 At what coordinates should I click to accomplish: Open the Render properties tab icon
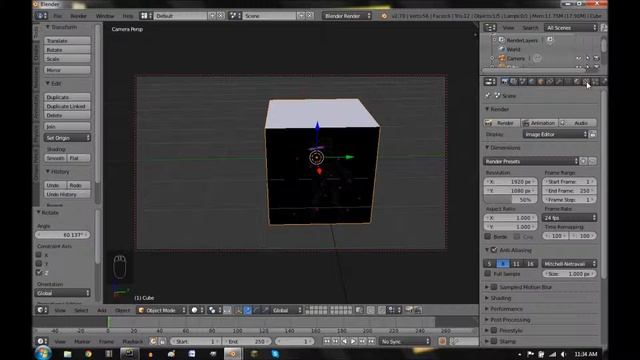coord(504,82)
